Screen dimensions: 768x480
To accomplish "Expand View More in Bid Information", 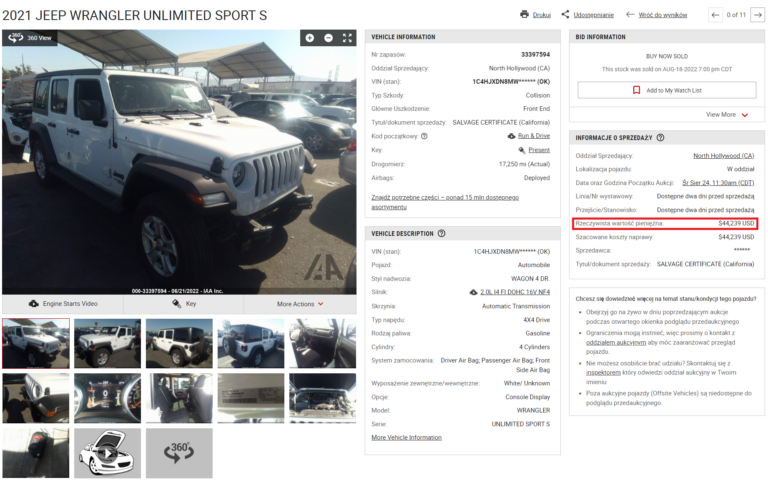I will [727, 115].
